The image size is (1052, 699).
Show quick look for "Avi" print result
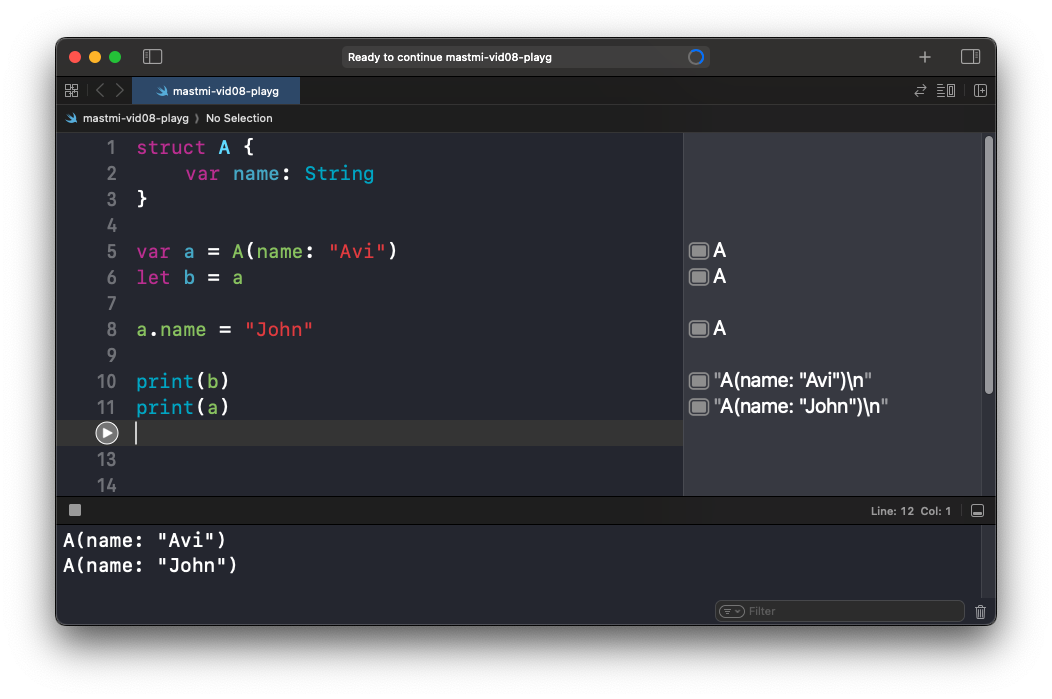(x=699, y=381)
